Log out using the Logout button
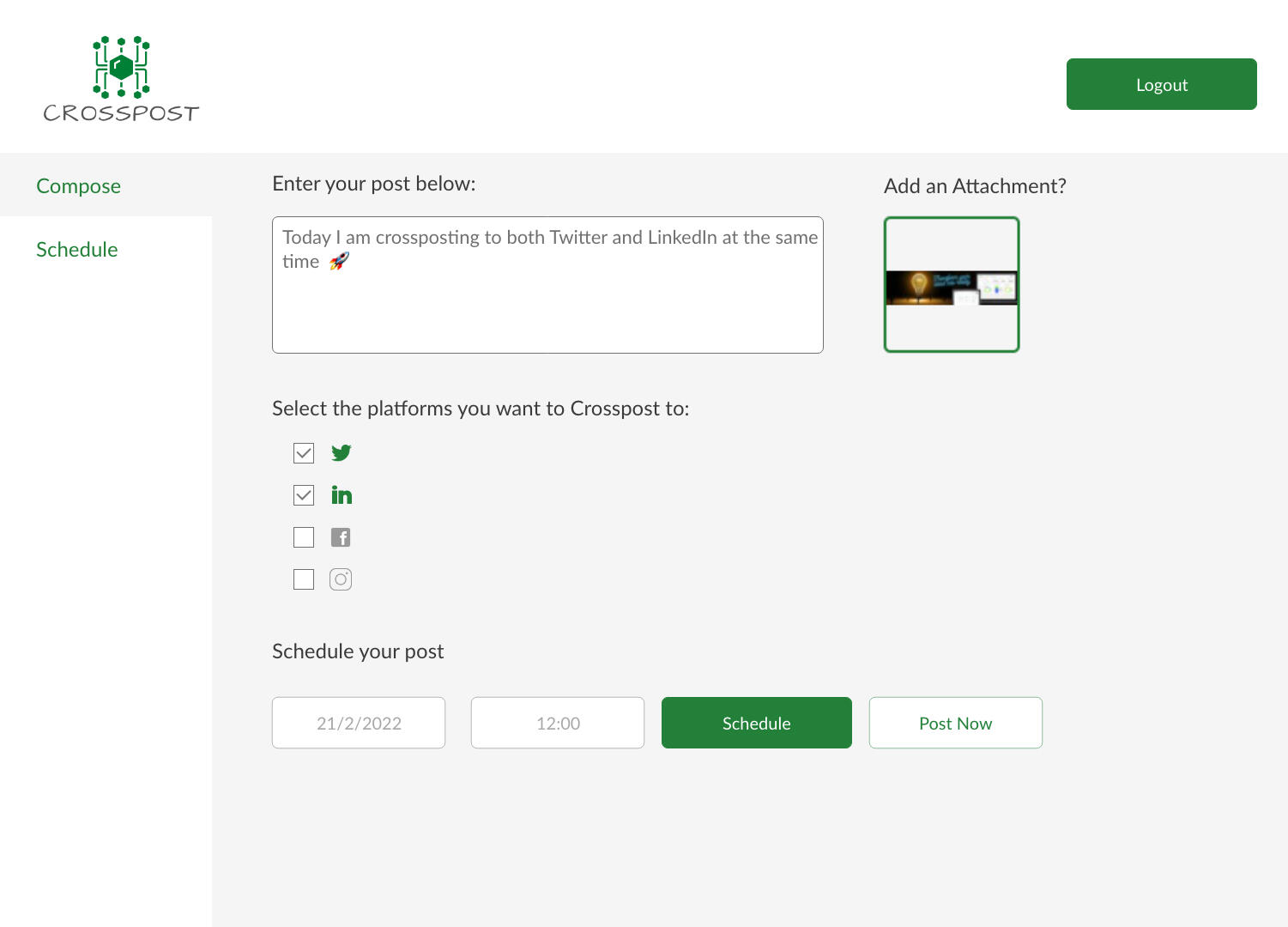 point(1161,84)
